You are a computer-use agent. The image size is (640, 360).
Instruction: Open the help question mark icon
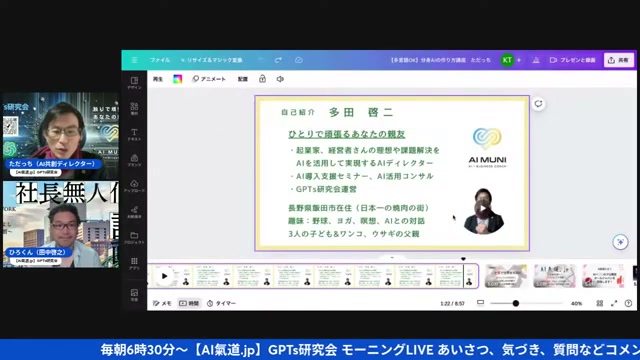coord(628,303)
